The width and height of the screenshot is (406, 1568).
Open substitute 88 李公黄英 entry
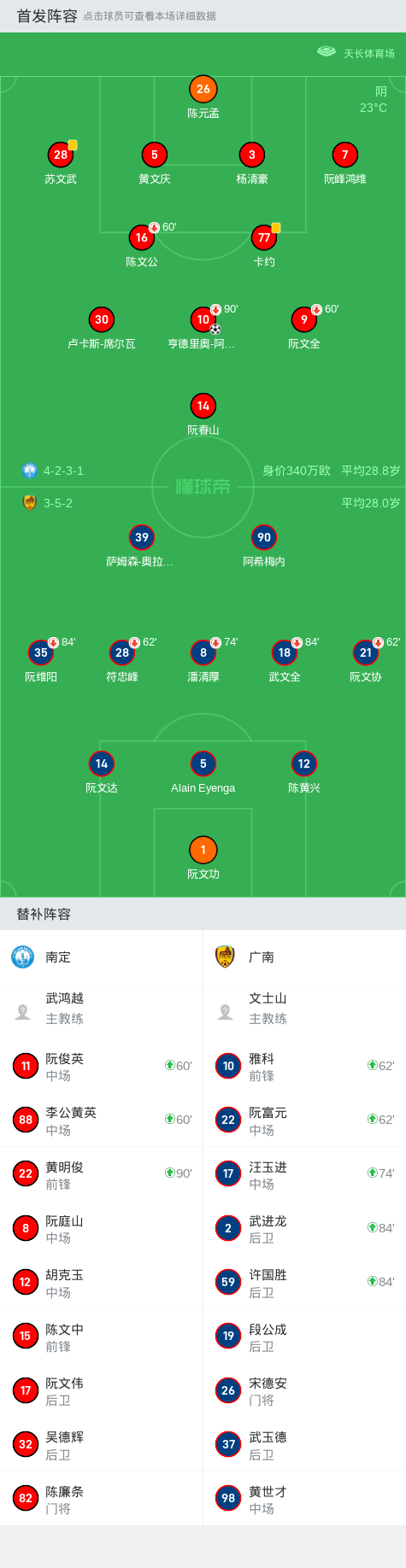click(101, 1120)
